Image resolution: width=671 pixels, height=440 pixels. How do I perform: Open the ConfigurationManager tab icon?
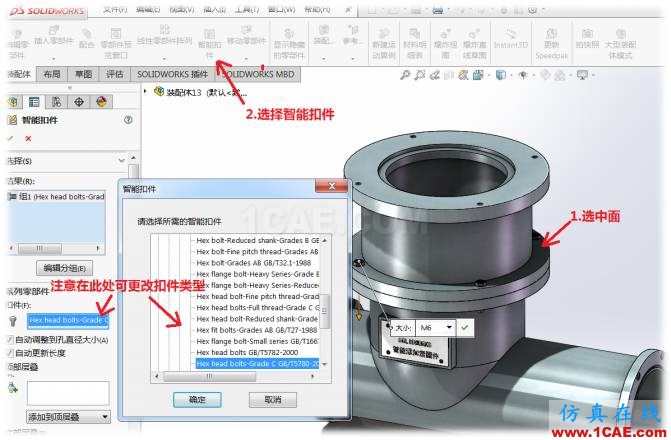(56, 102)
